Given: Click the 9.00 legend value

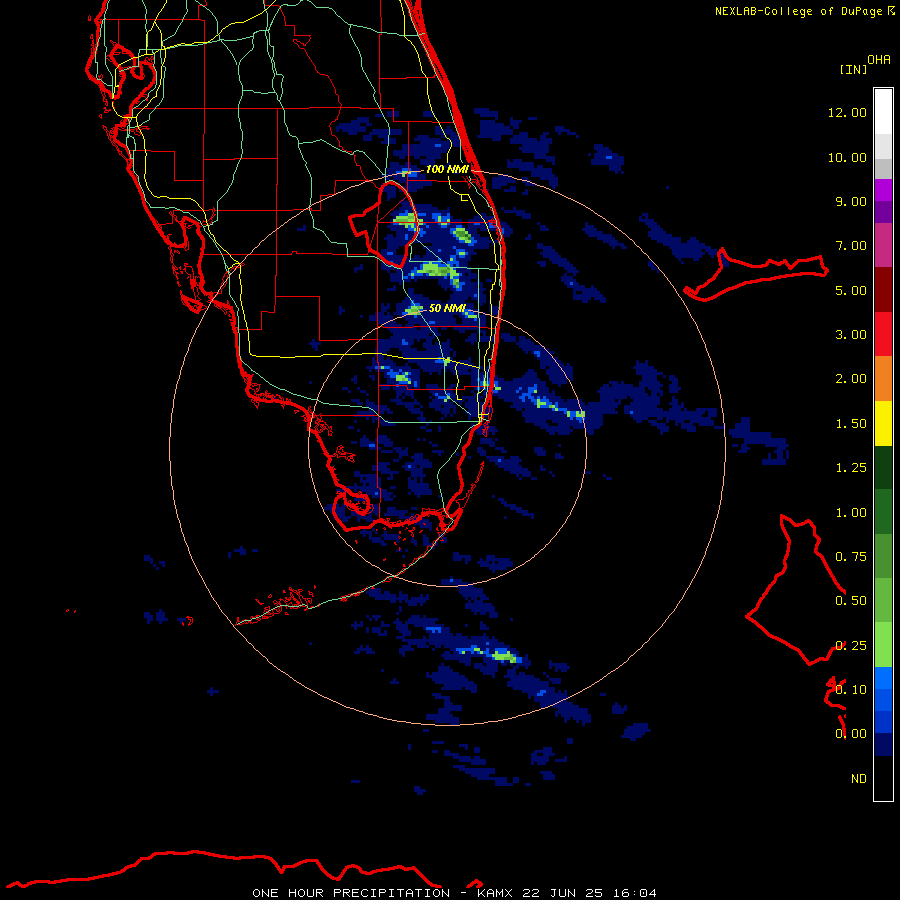Looking at the screenshot, I should [x=851, y=201].
